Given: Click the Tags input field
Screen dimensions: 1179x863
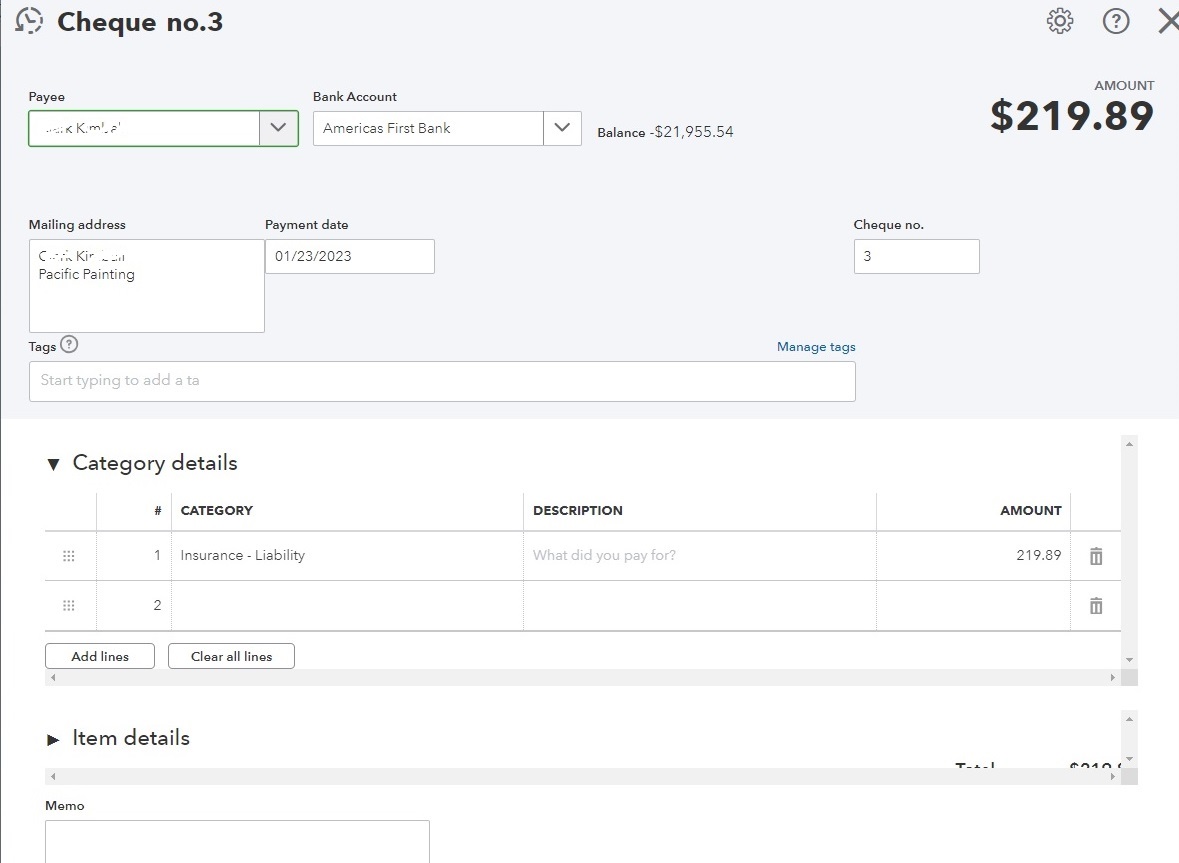Looking at the screenshot, I should pos(442,381).
